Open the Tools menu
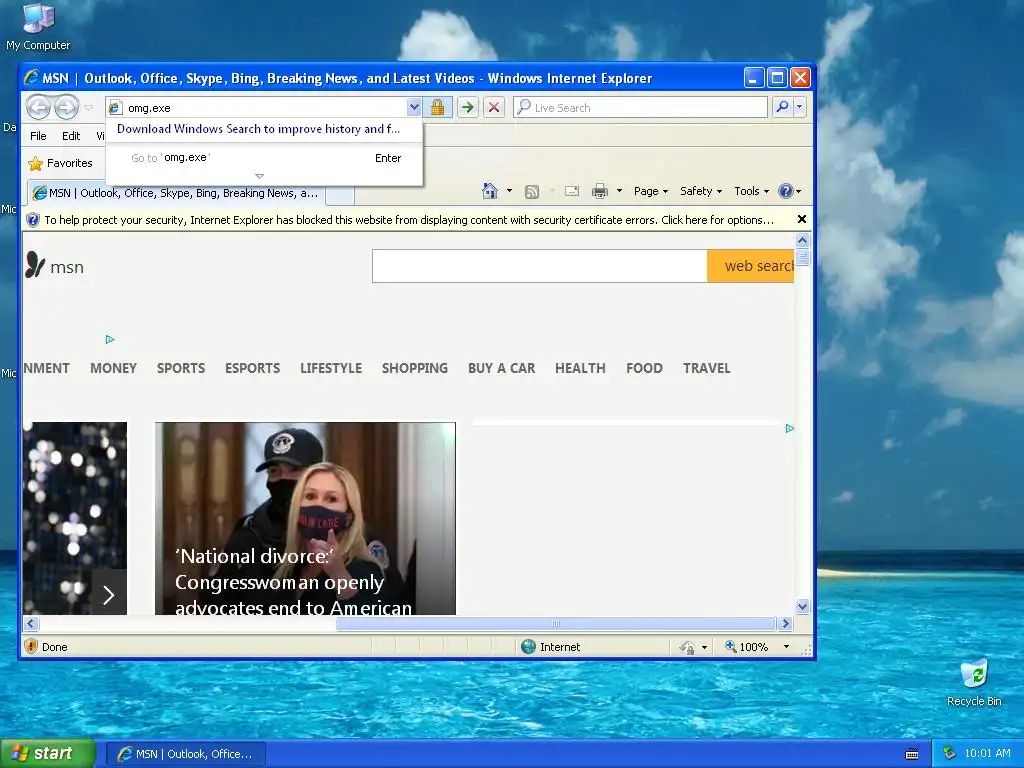Screen dimensions: 1024x768 pyautogui.click(x=751, y=191)
